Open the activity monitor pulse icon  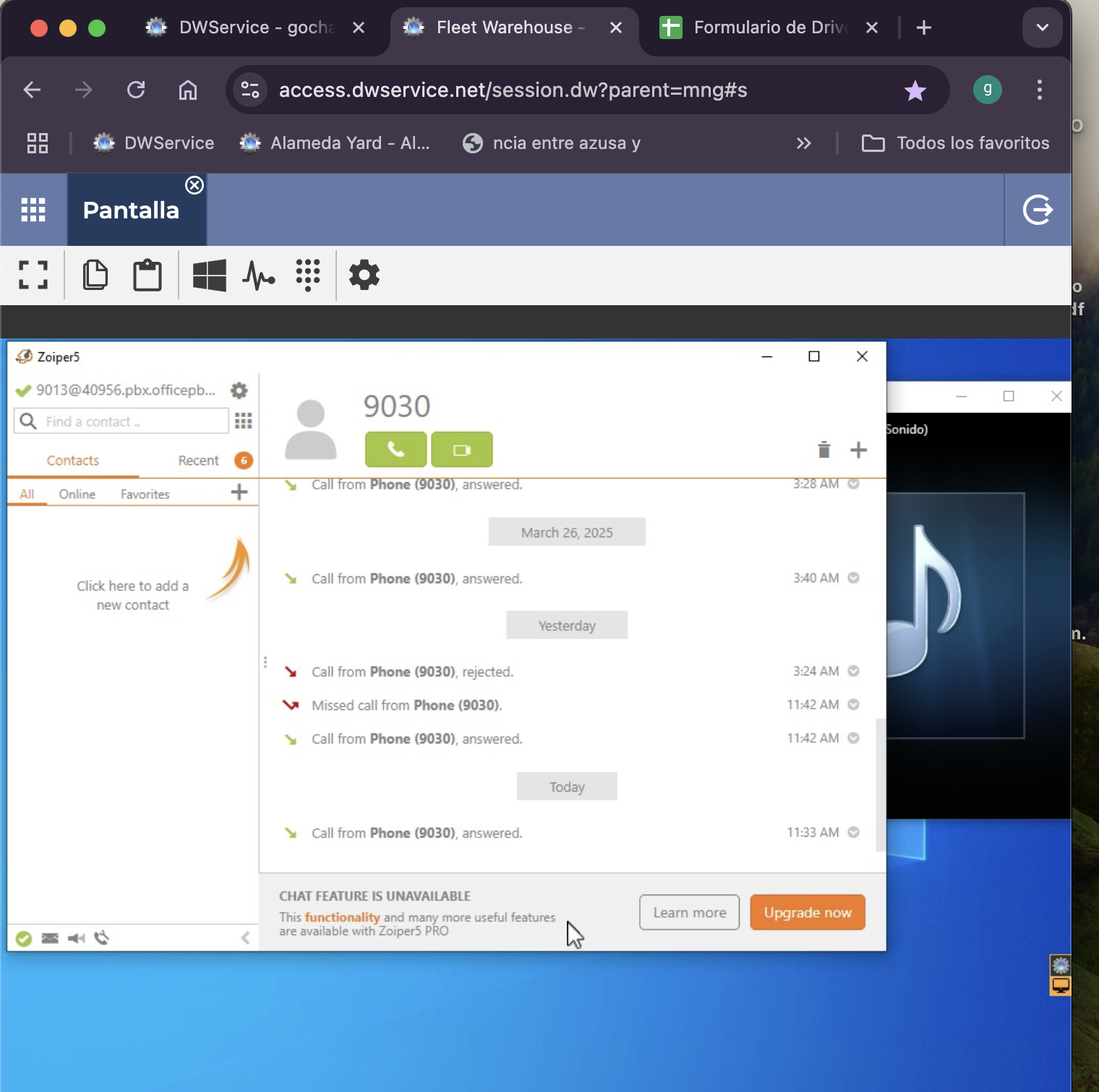pyautogui.click(x=259, y=275)
